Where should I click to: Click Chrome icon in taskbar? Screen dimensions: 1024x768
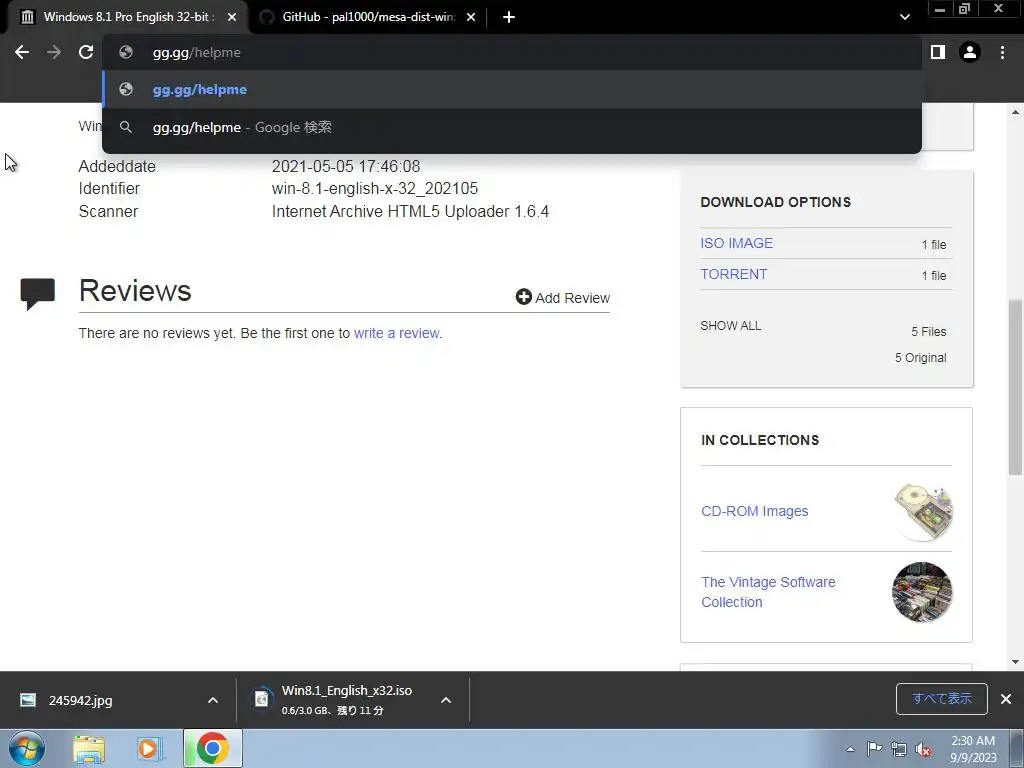(x=213, y=748)
